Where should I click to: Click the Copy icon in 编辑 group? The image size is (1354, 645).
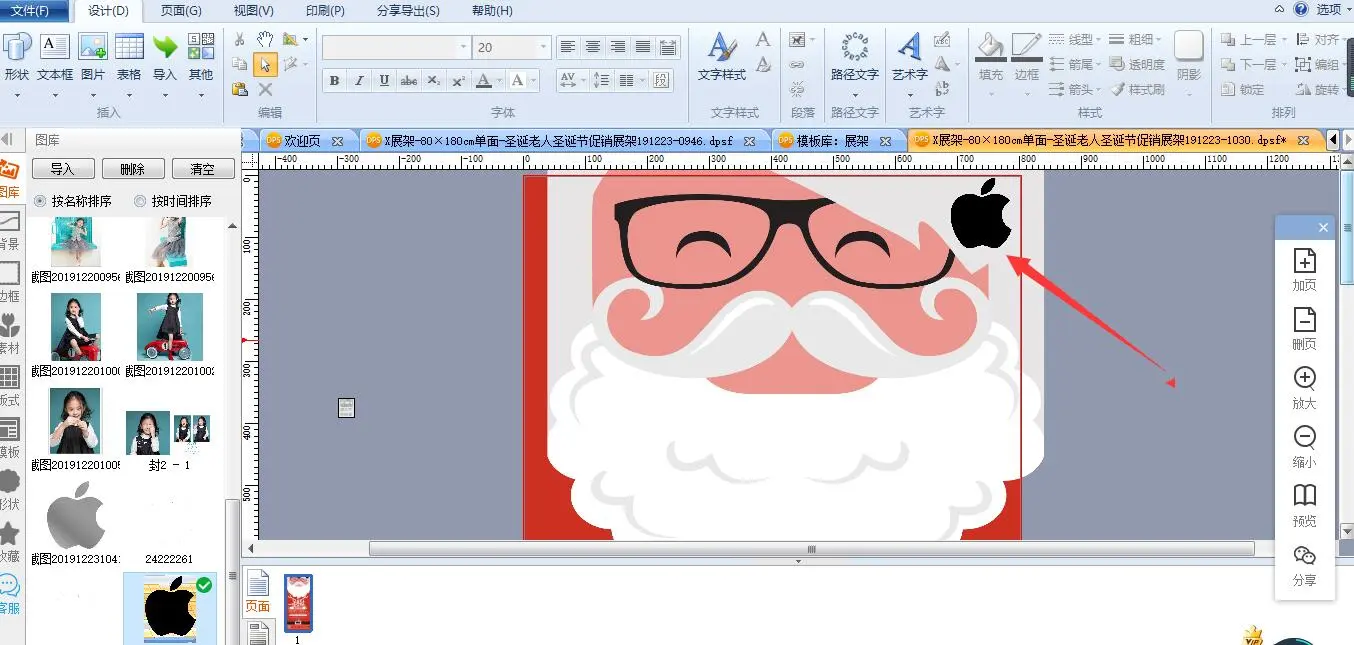[x=240, y=64]
